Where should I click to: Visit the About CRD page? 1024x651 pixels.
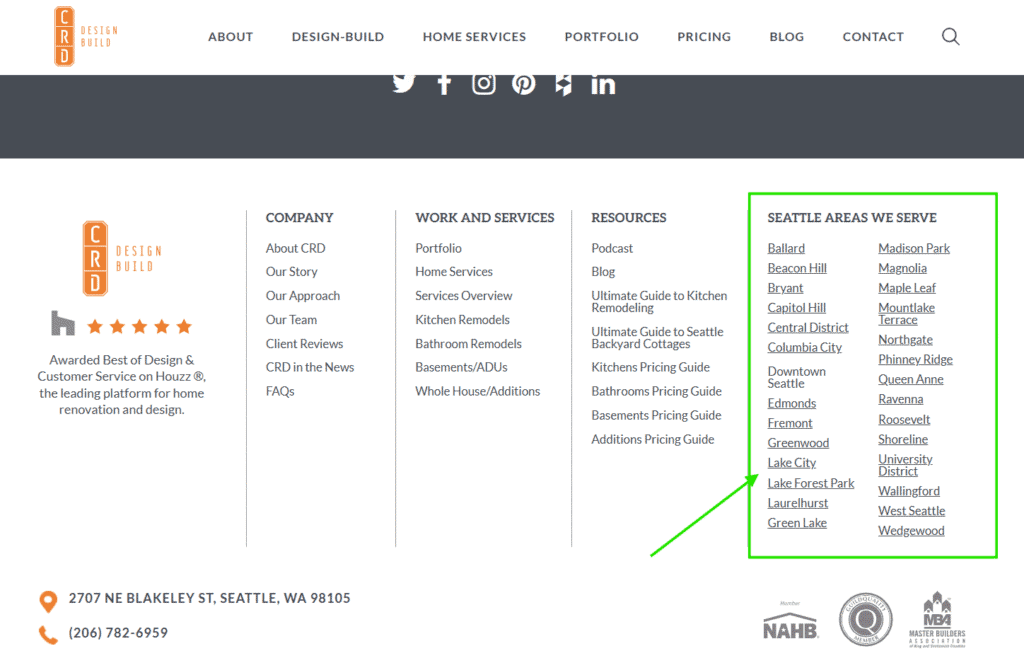point(295,247)
